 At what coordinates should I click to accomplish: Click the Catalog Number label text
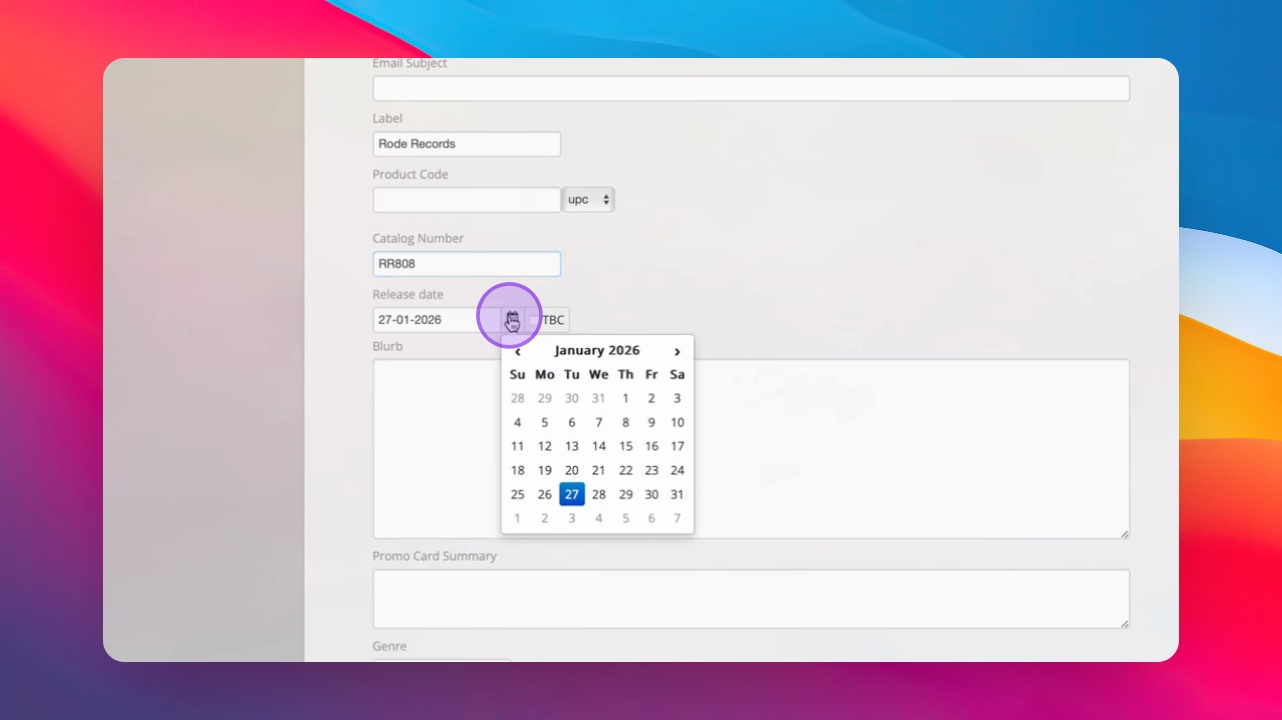[x=418, y=238]
